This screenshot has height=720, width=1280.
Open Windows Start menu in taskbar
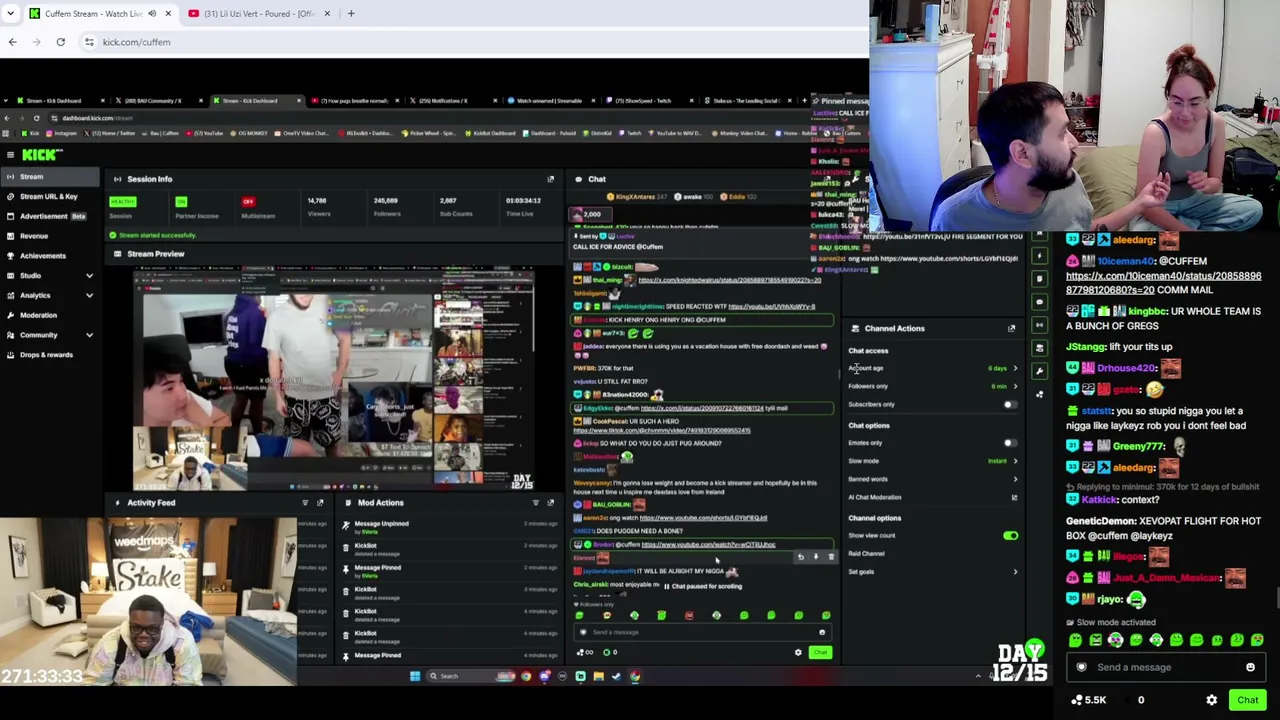pyautogui.click(x=415, y=676)
